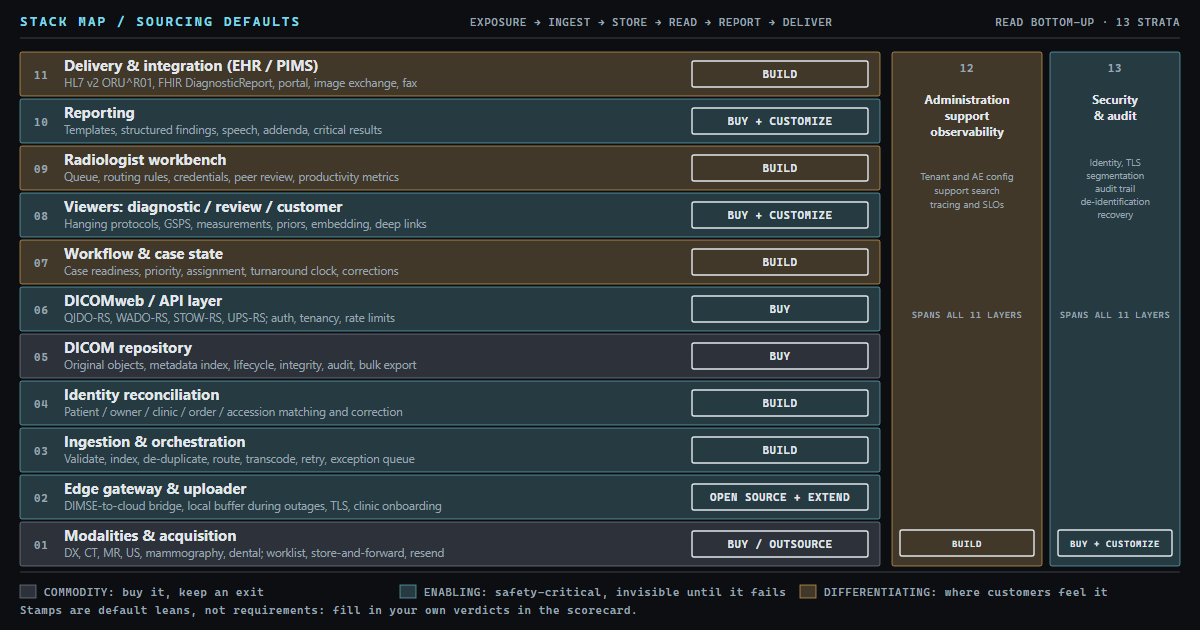Click the COMMODITY legend color swatch
The image size is (1200, 630).
28,592
